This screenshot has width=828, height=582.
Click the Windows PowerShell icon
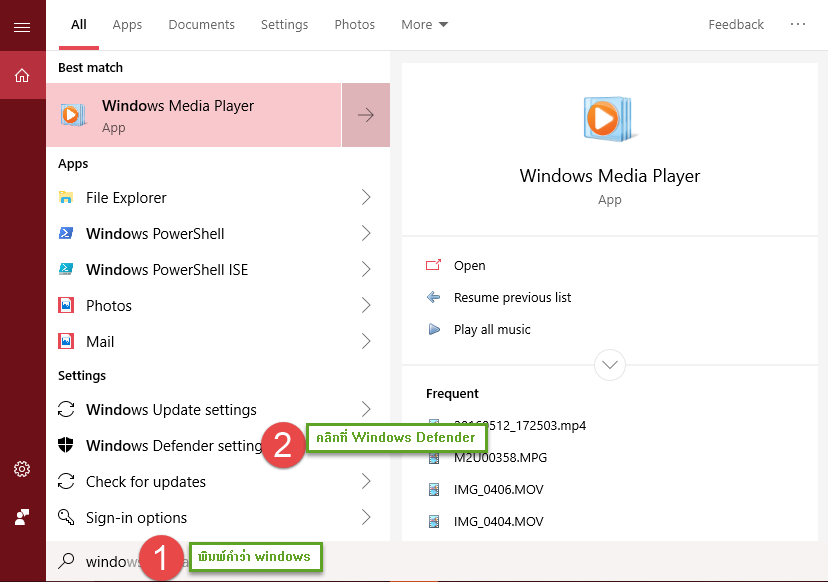[67, 233]
